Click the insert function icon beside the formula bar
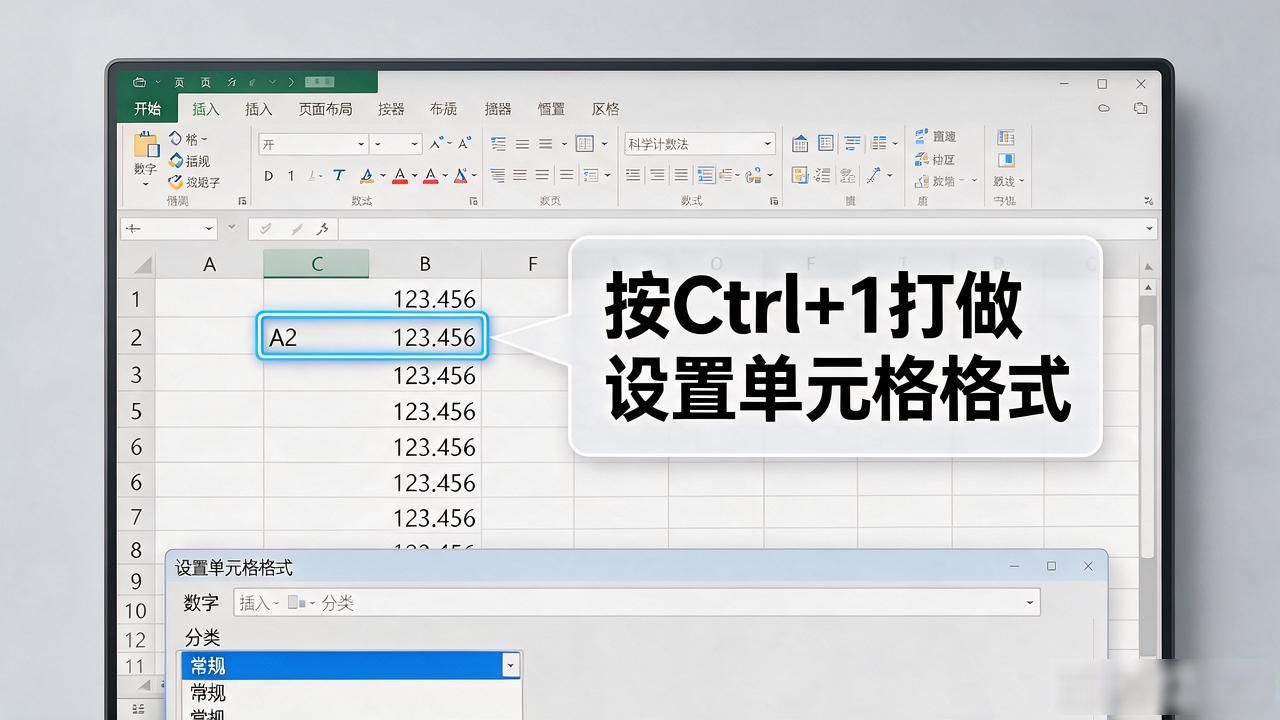1280x720 pixels. (322, 229)
